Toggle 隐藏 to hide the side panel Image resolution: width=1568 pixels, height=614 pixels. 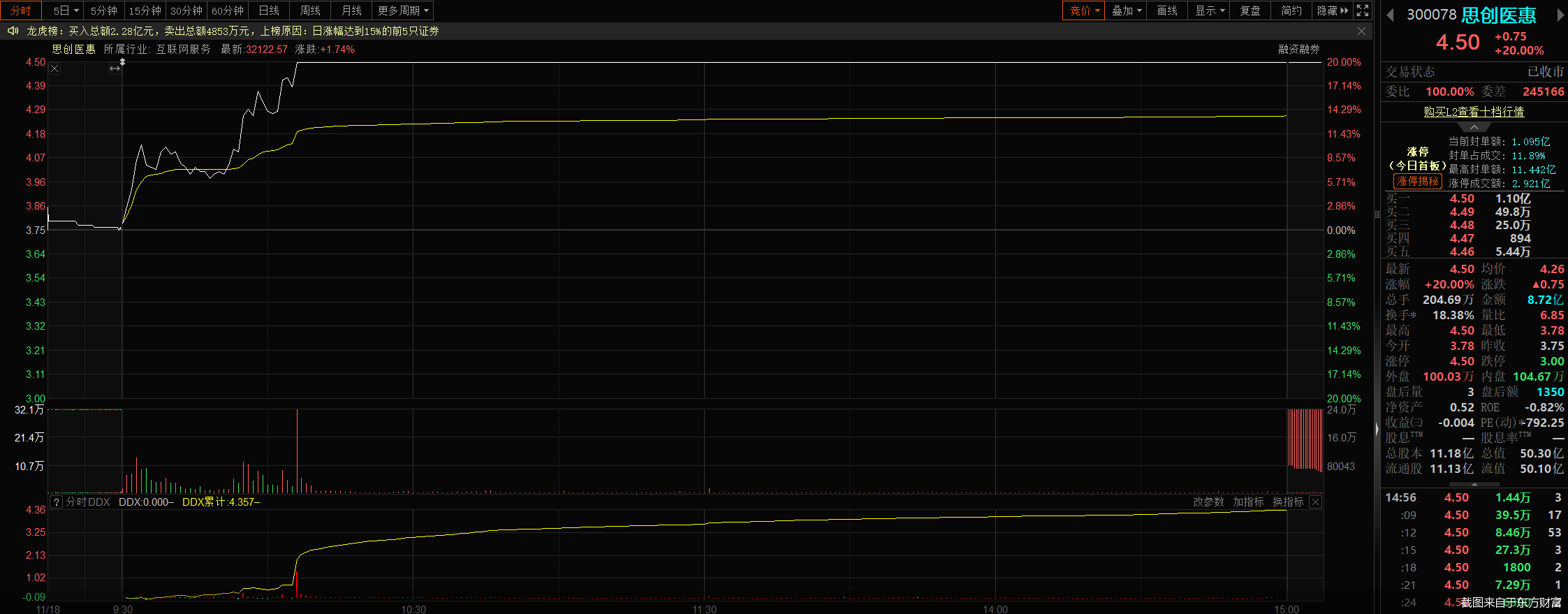pyautogui.click(x=1332, y=10)
